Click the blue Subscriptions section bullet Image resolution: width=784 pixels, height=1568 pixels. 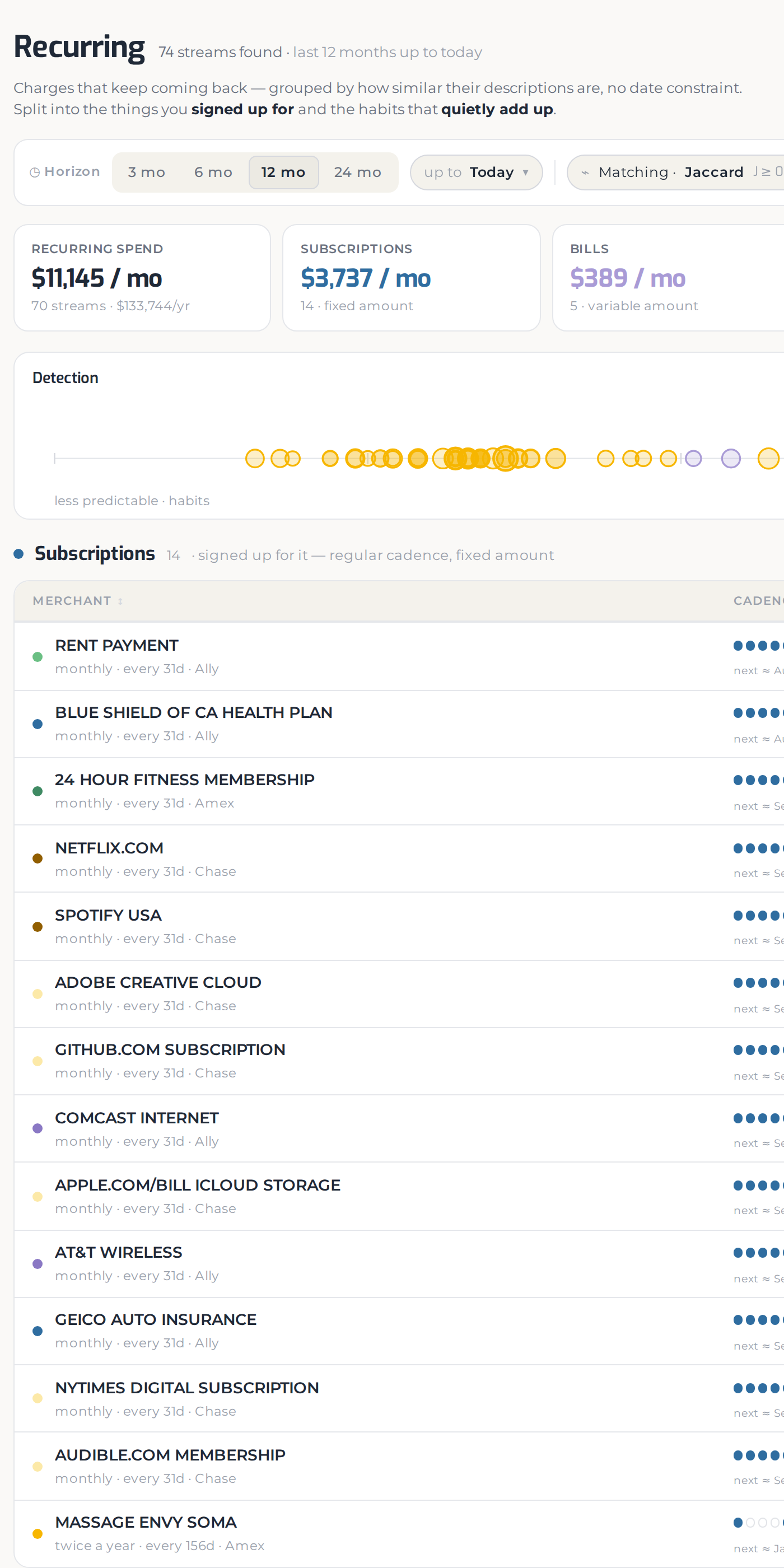coord(19,554)
